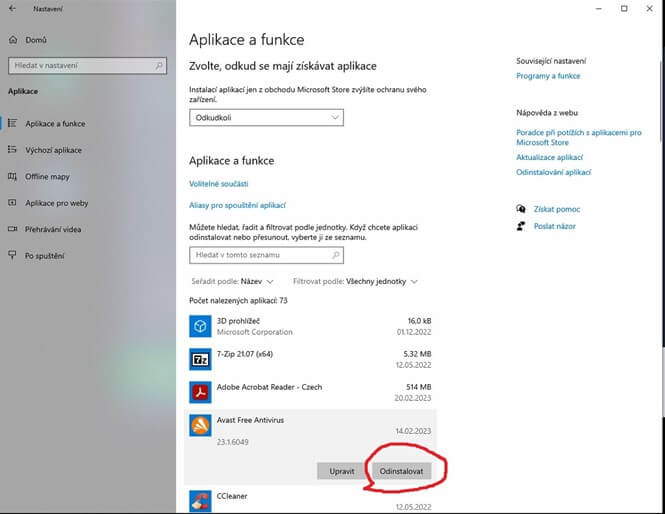
Task: Click the Poslat názor person icon
Action: point(521,226)
